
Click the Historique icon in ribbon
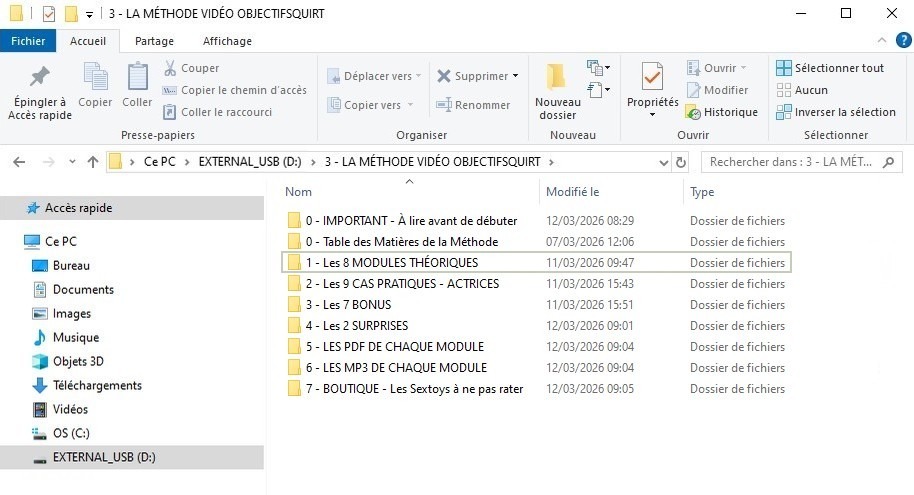point(695,112)
